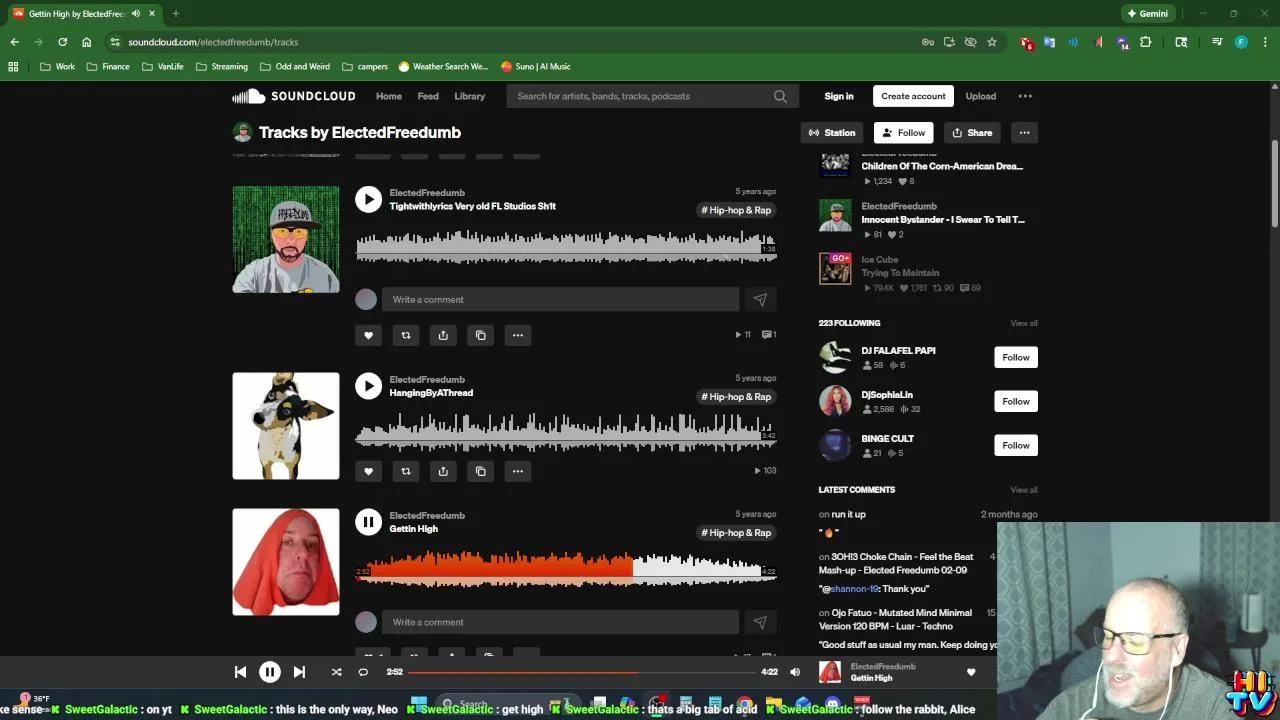The image size is (1280, 720).
Task: Copy link of Tightwithlyrics track
Action: tap(481, 335)
